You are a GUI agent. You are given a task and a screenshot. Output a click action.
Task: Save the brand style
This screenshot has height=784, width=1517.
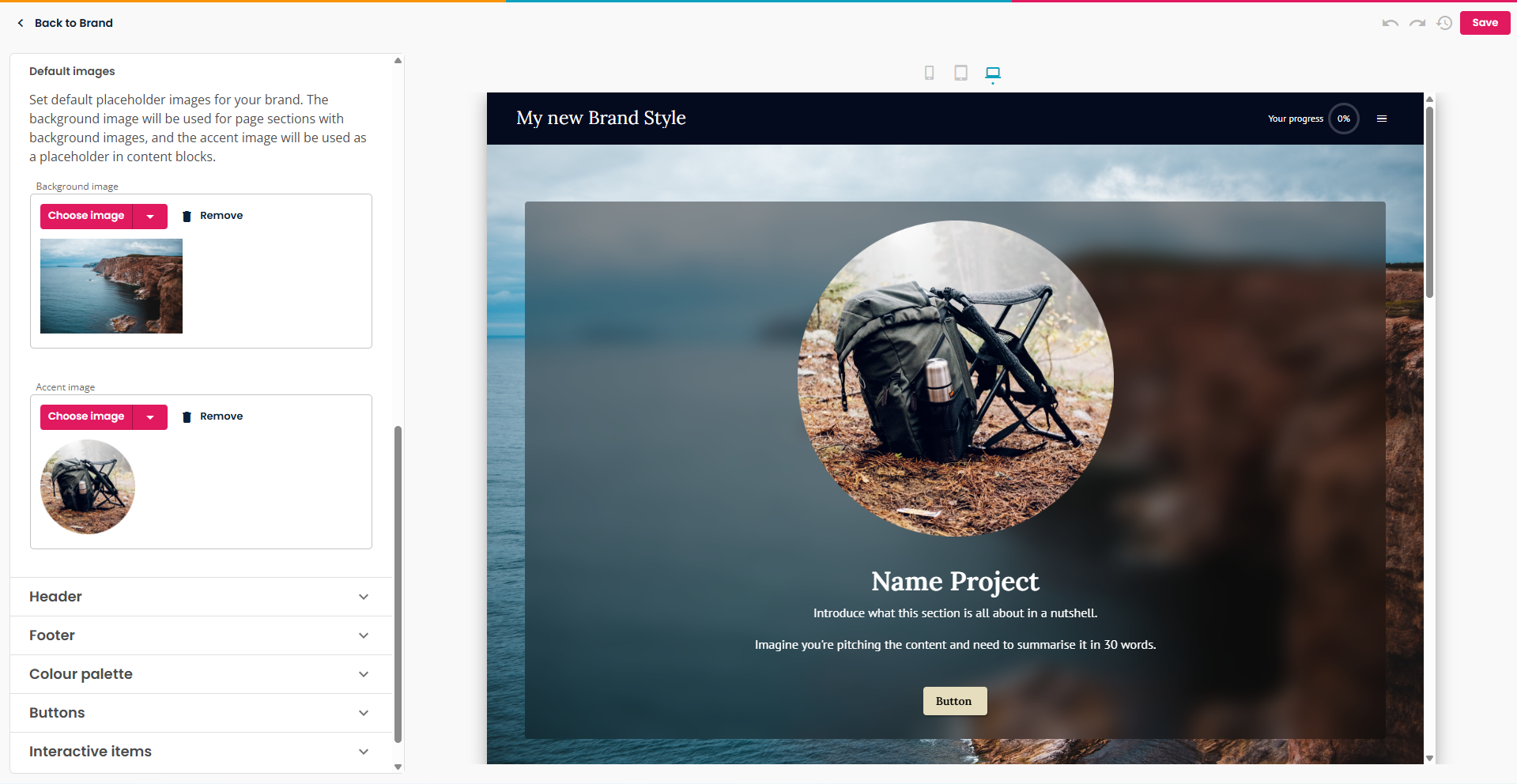coord(1485,23)
